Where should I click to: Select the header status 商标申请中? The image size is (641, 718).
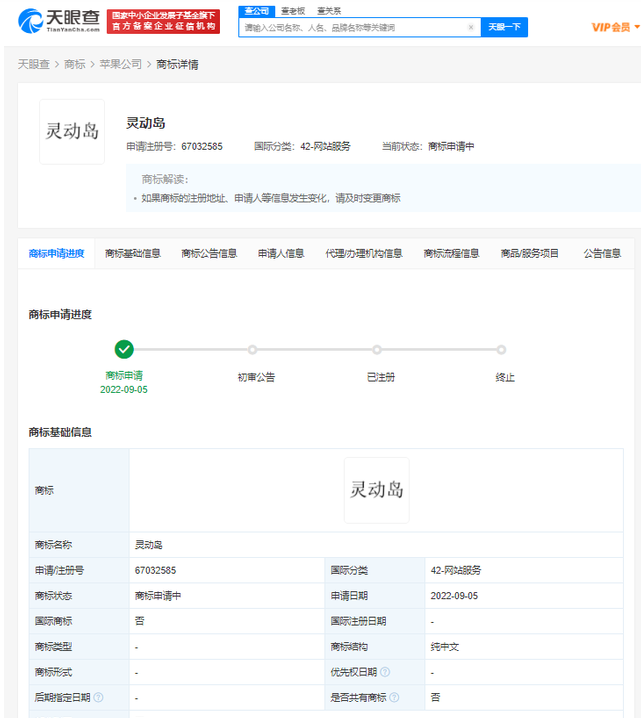click(451, 147)
